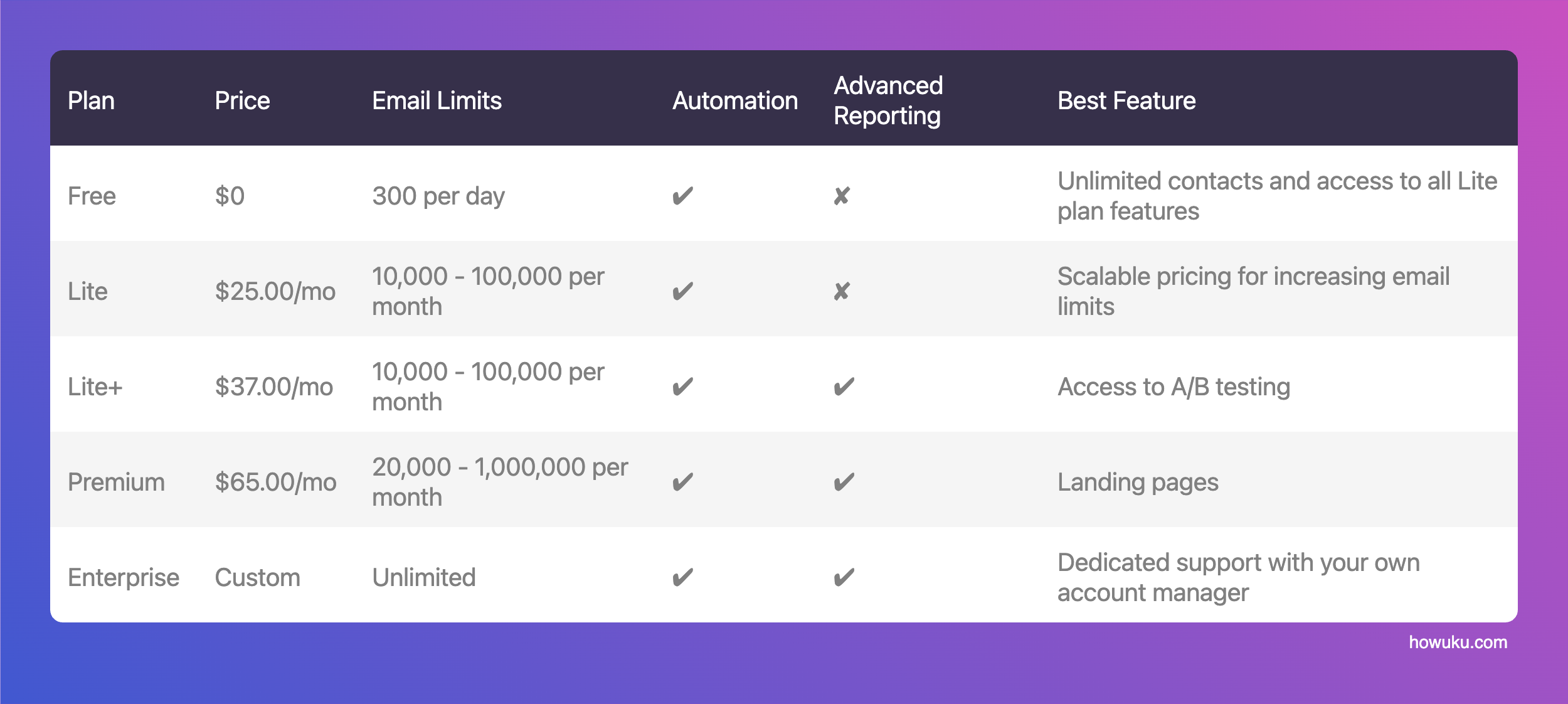Screen dimensions: 1568x704
Task: Click the Enterprise plan name
Action: [124, 578]
